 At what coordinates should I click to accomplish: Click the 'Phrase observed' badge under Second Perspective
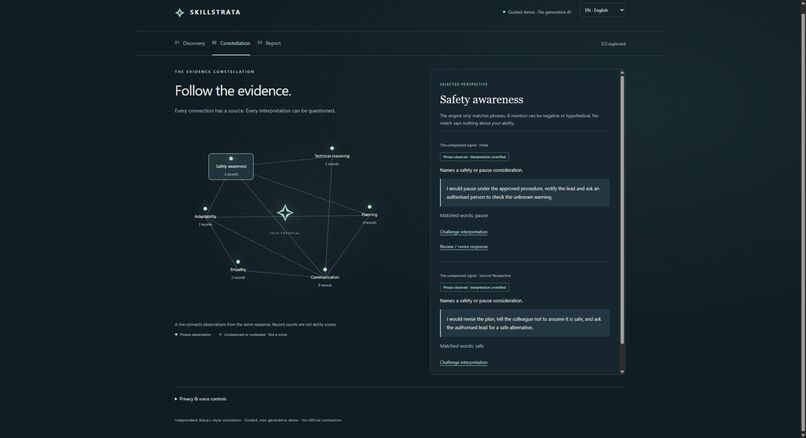tap(474, 287)
